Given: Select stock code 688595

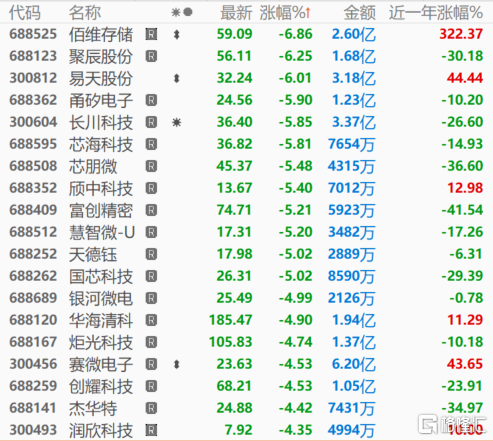Looking at the screenshot, I should pyautogui.click(x=33, y=144).
